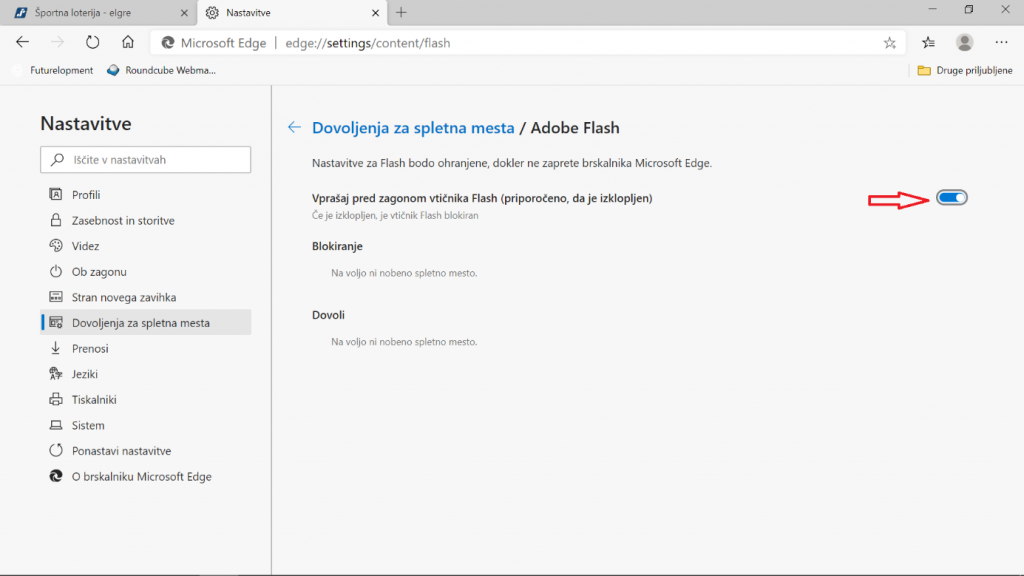Open Jeziki languages section
The image size is (1024, 576).
[x=145, y=374]
